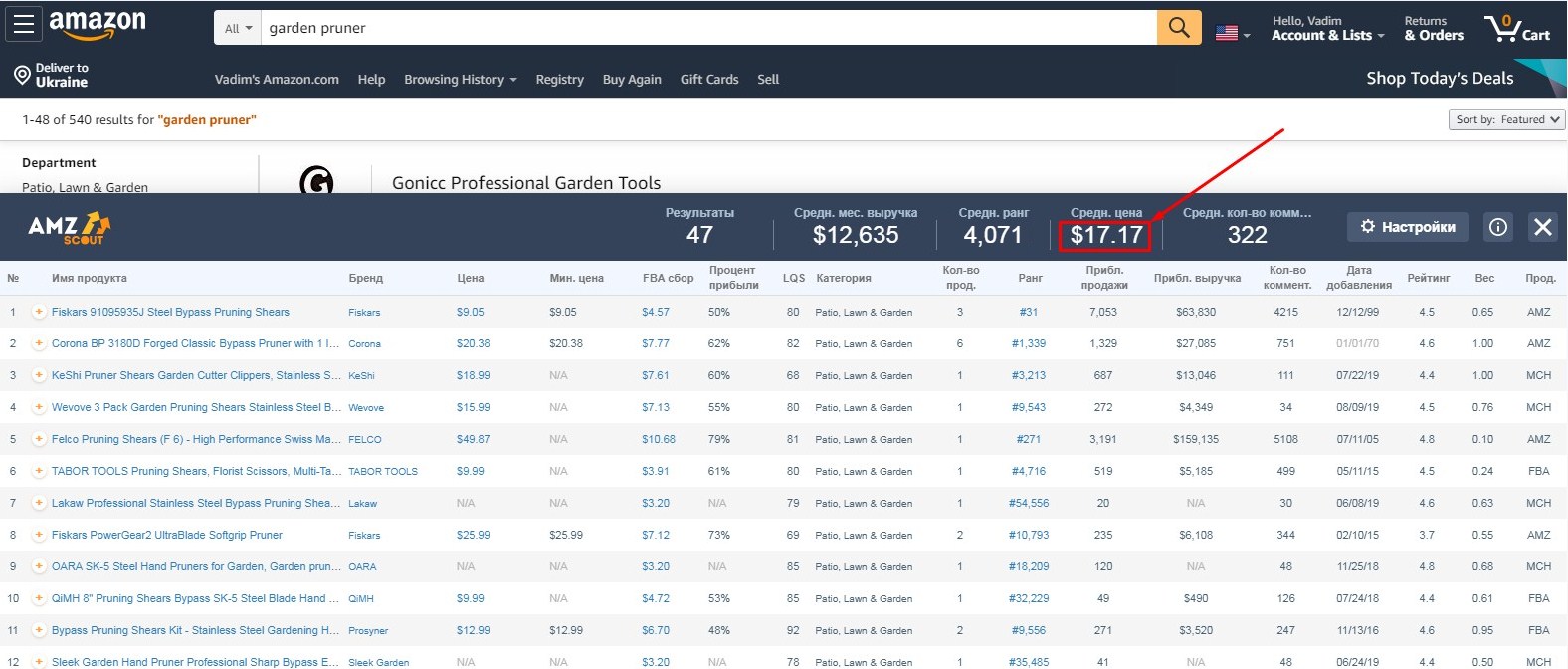Add Lakaw Professional row plus icon
This screenshot has width=1568, height=669.
point(39,503)
